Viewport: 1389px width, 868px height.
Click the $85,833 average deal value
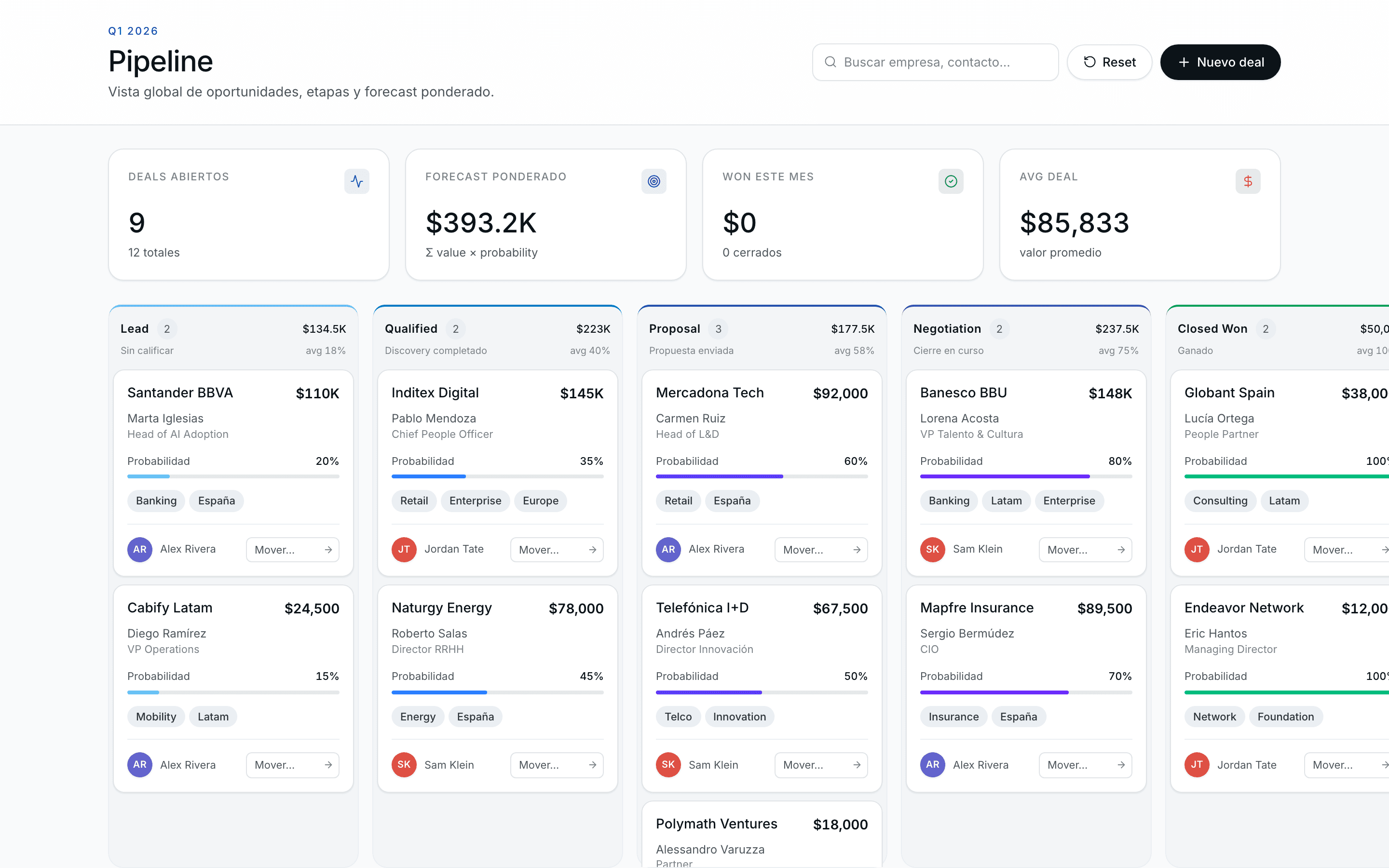1075,223
